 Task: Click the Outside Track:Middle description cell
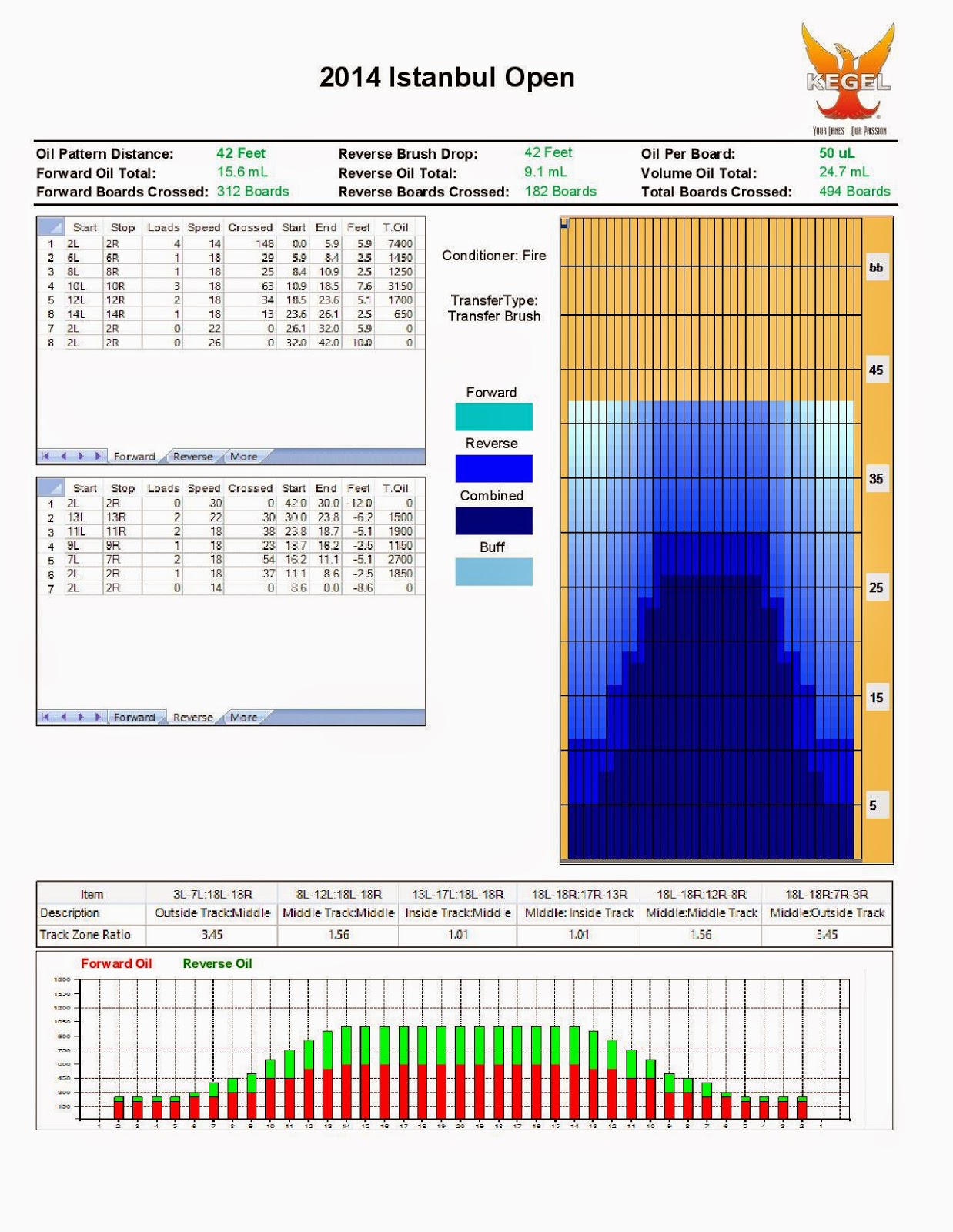pos(212,913)
